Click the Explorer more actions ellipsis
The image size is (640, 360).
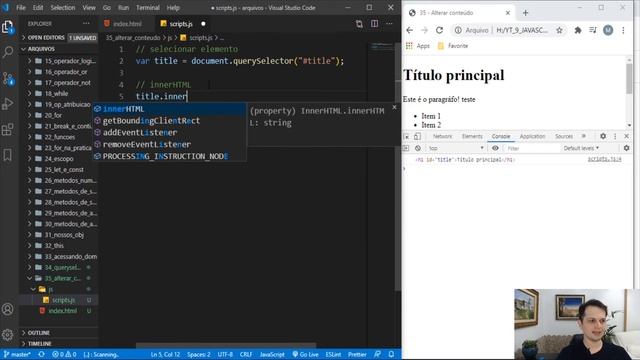86,24
